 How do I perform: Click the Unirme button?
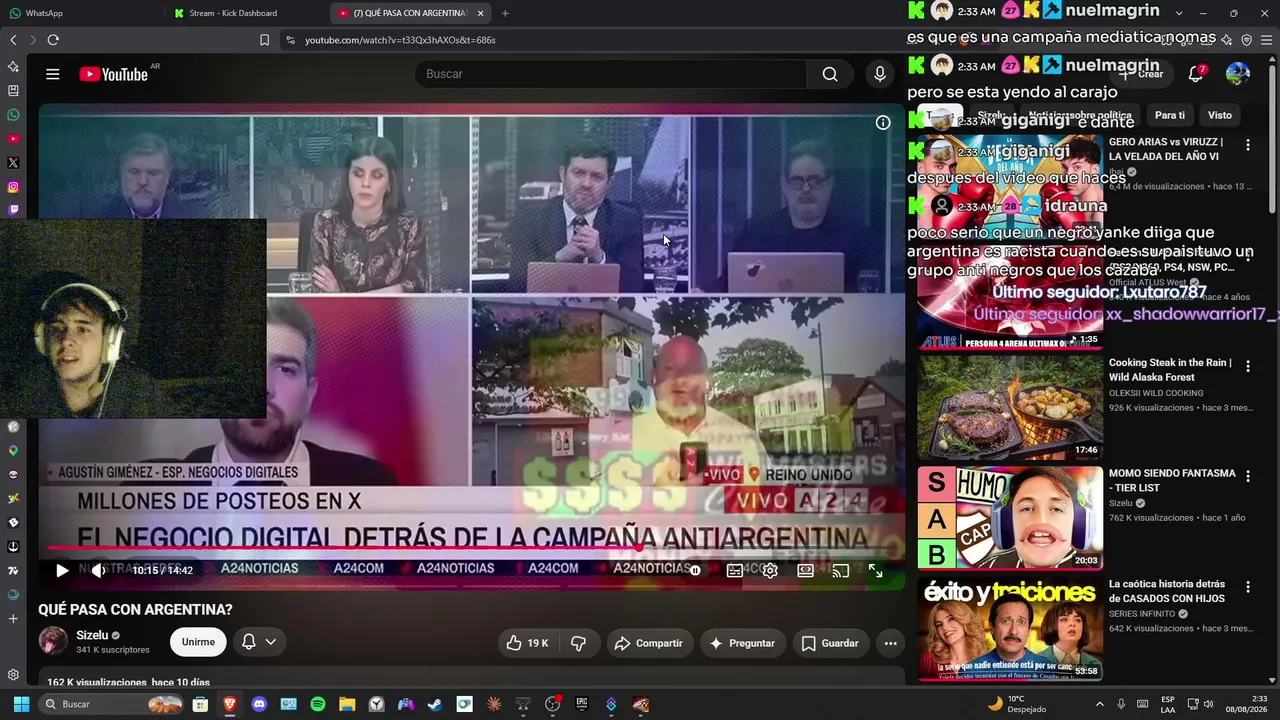198,642
